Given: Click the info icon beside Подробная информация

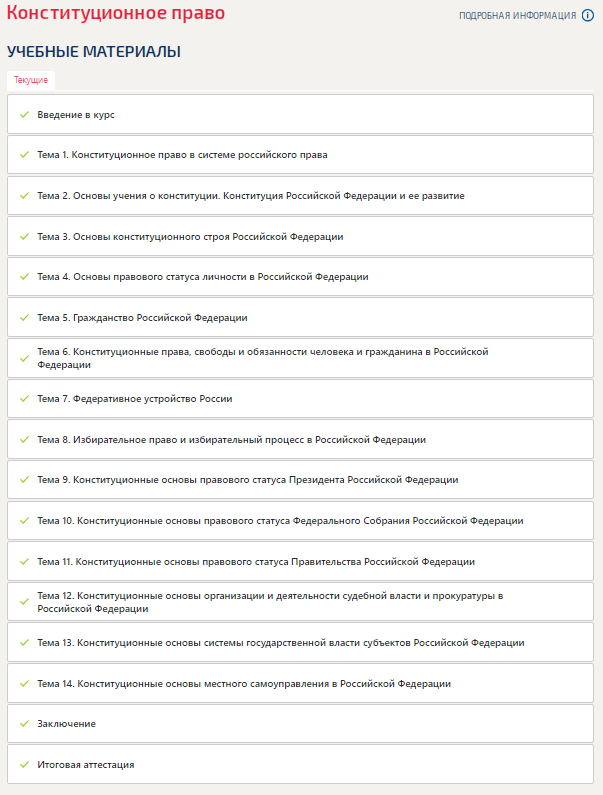Looking at the screenshot, I should 588,15.
